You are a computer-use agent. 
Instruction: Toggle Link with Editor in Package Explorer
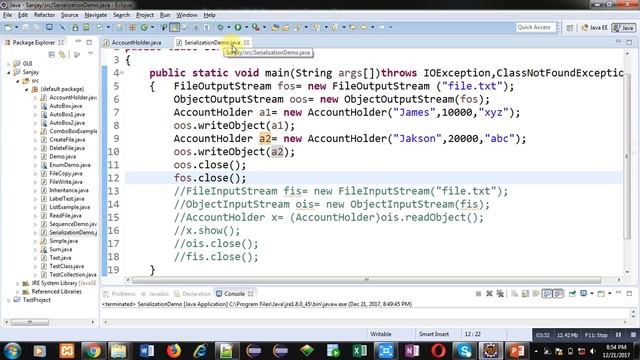click(62, 55)
